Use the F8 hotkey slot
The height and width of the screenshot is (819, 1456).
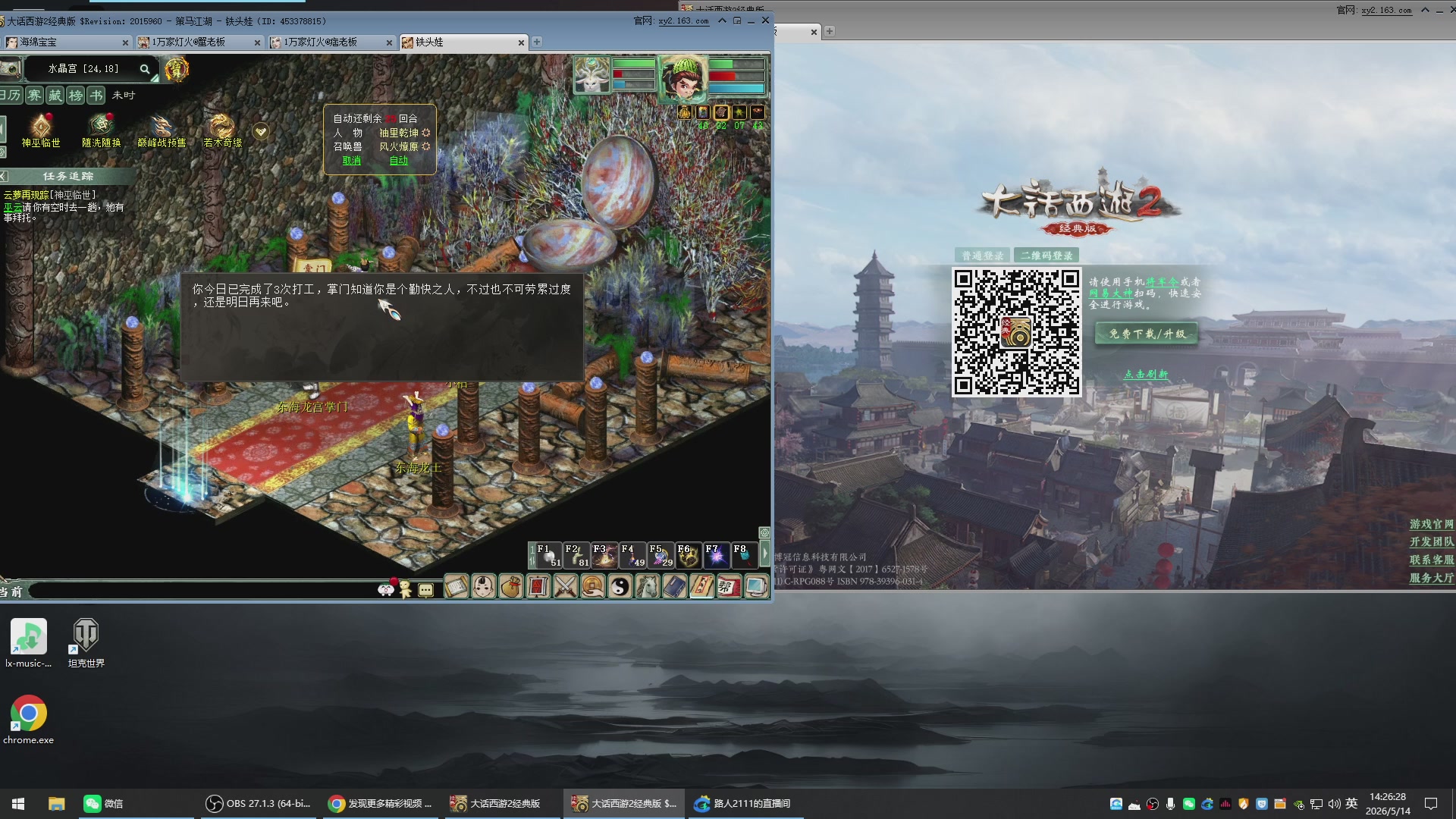click(x=745, y=555)
